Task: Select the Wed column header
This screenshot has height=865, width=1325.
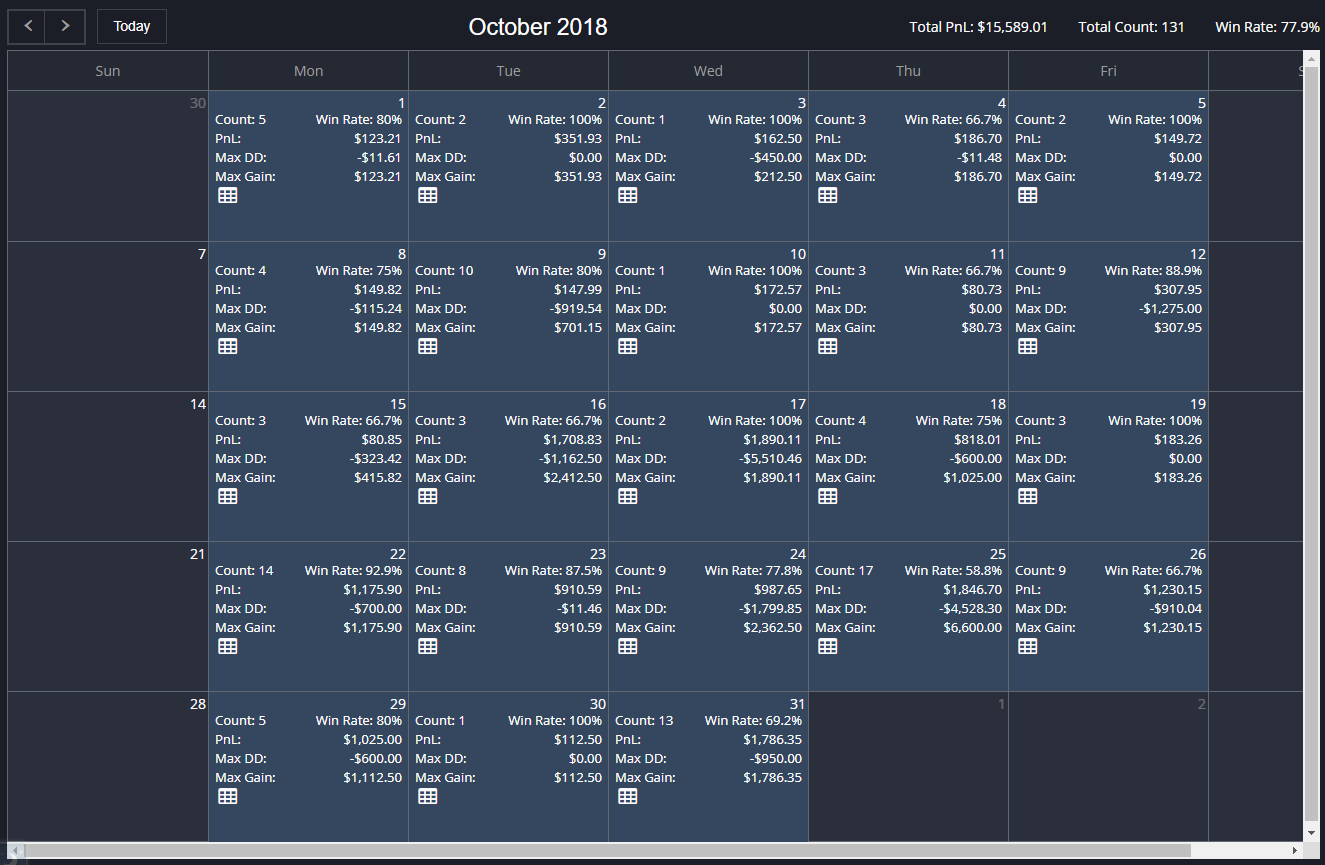Action: tap(708, 71)
